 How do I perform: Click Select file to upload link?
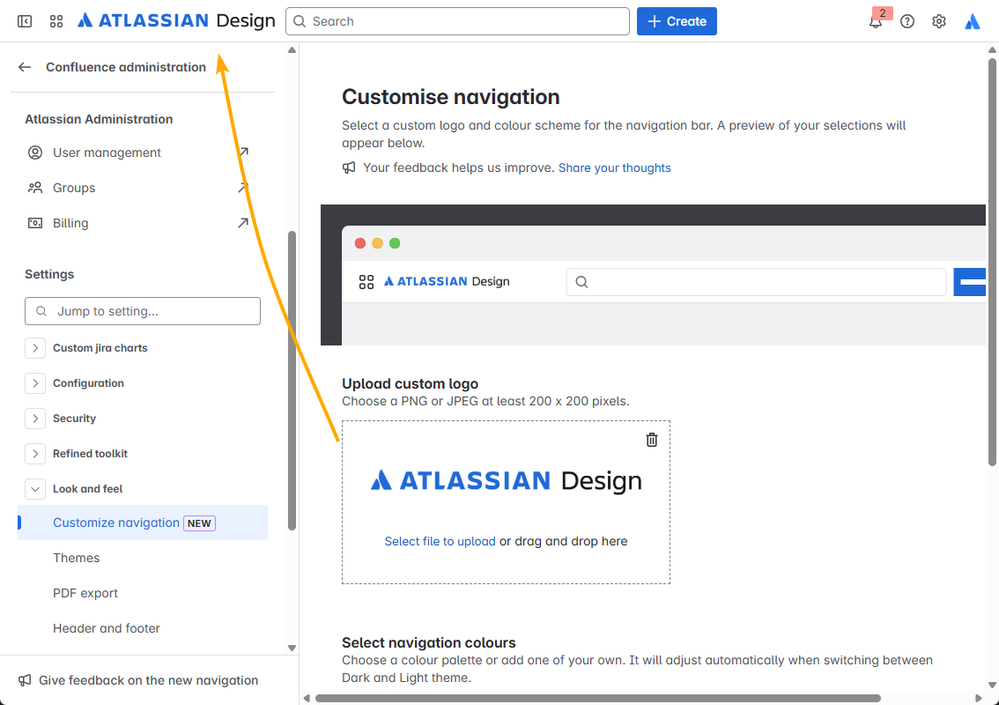[x=440, y=541]
